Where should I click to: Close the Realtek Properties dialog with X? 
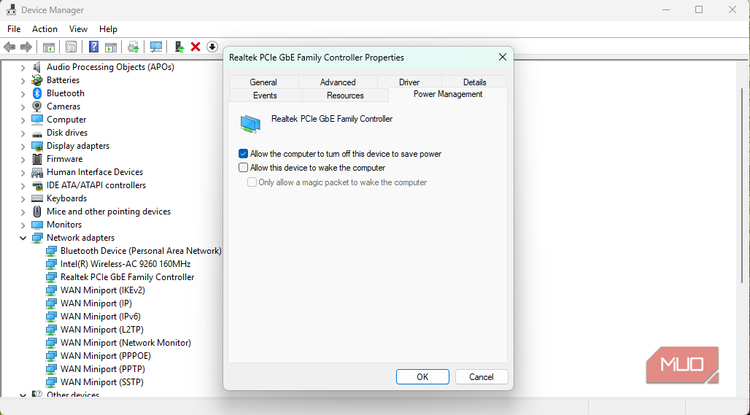pos(502,57)
